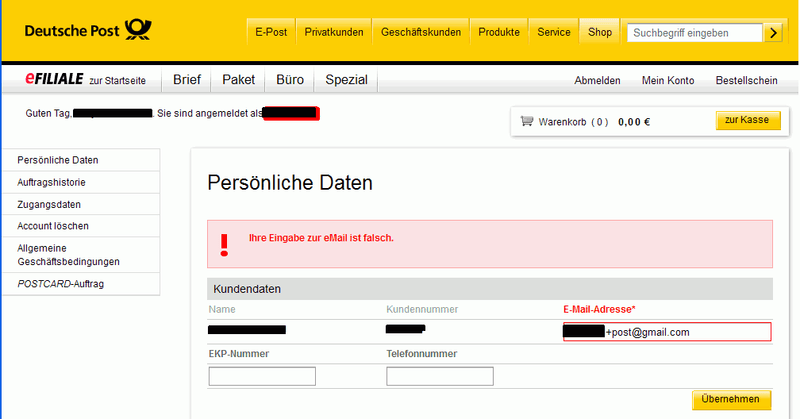Click the E-Mail-Adresse input field

point(667,332)
